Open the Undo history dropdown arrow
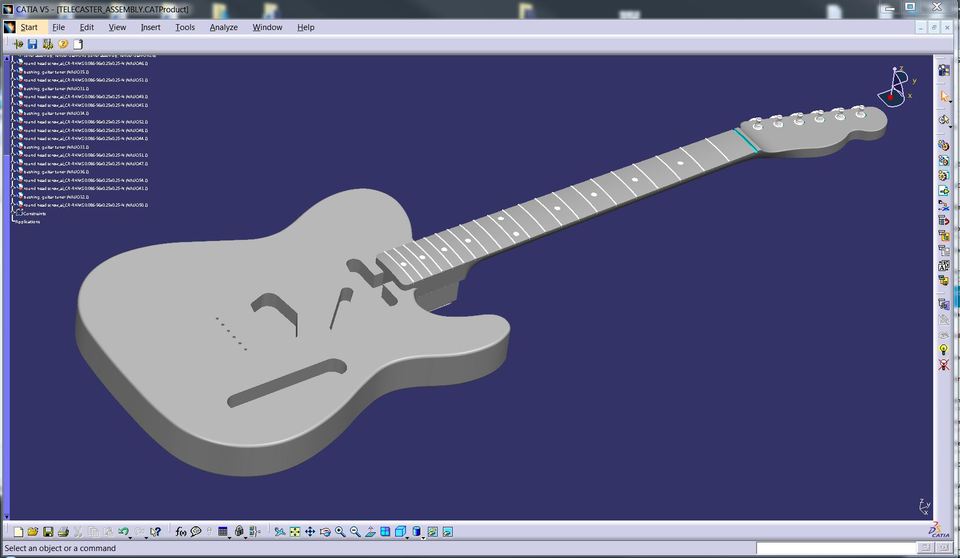960x558 pixels. tap(130, 537)
